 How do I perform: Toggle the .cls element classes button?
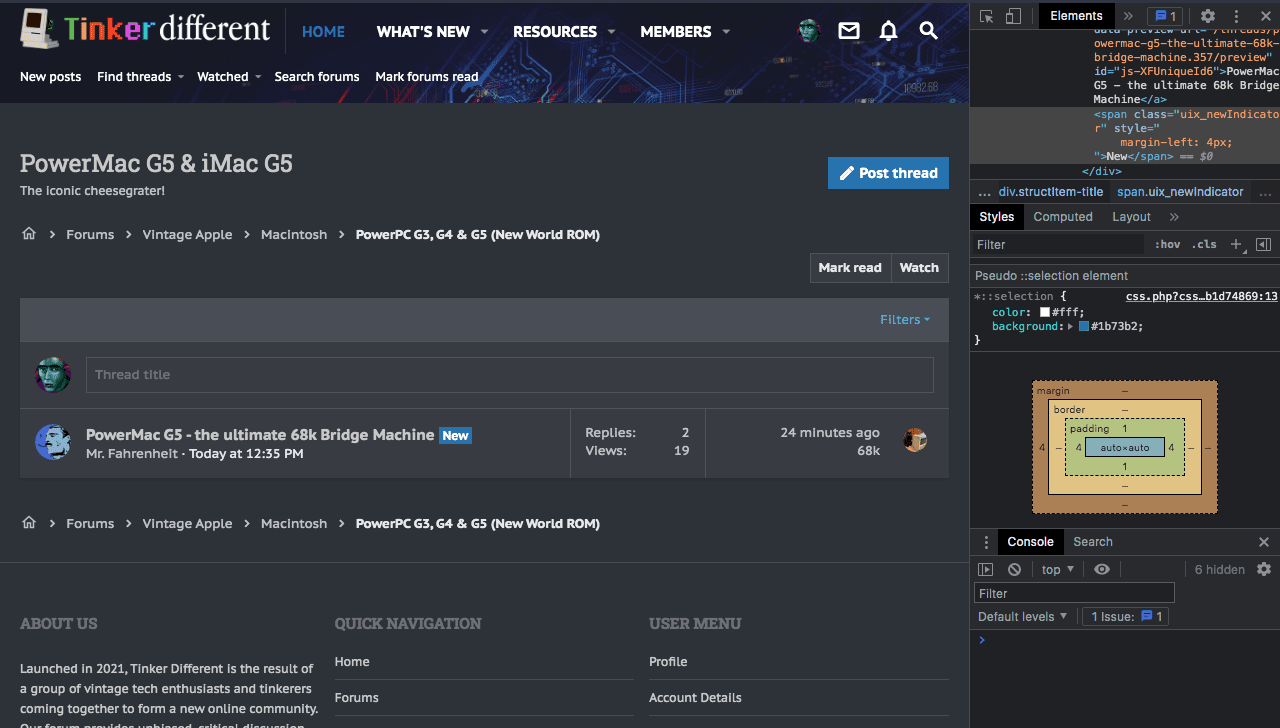[x=1206, y=244]
